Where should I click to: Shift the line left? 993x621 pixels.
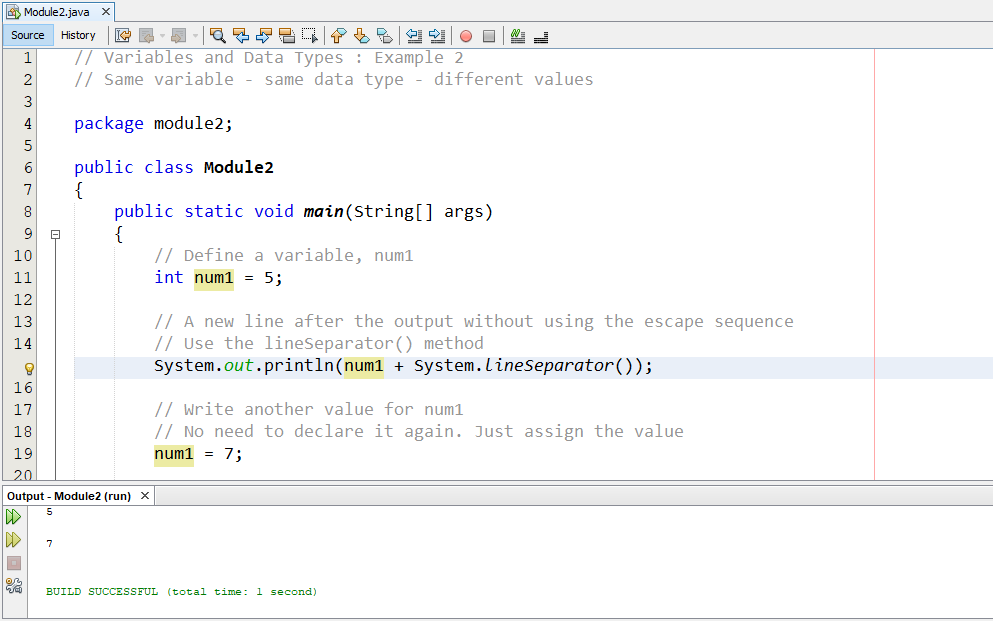(414, 36)
